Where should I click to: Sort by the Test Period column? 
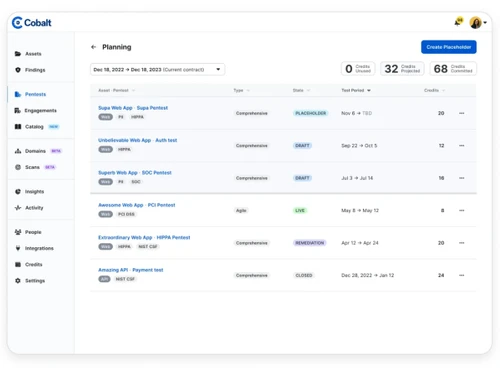[356, 90]
